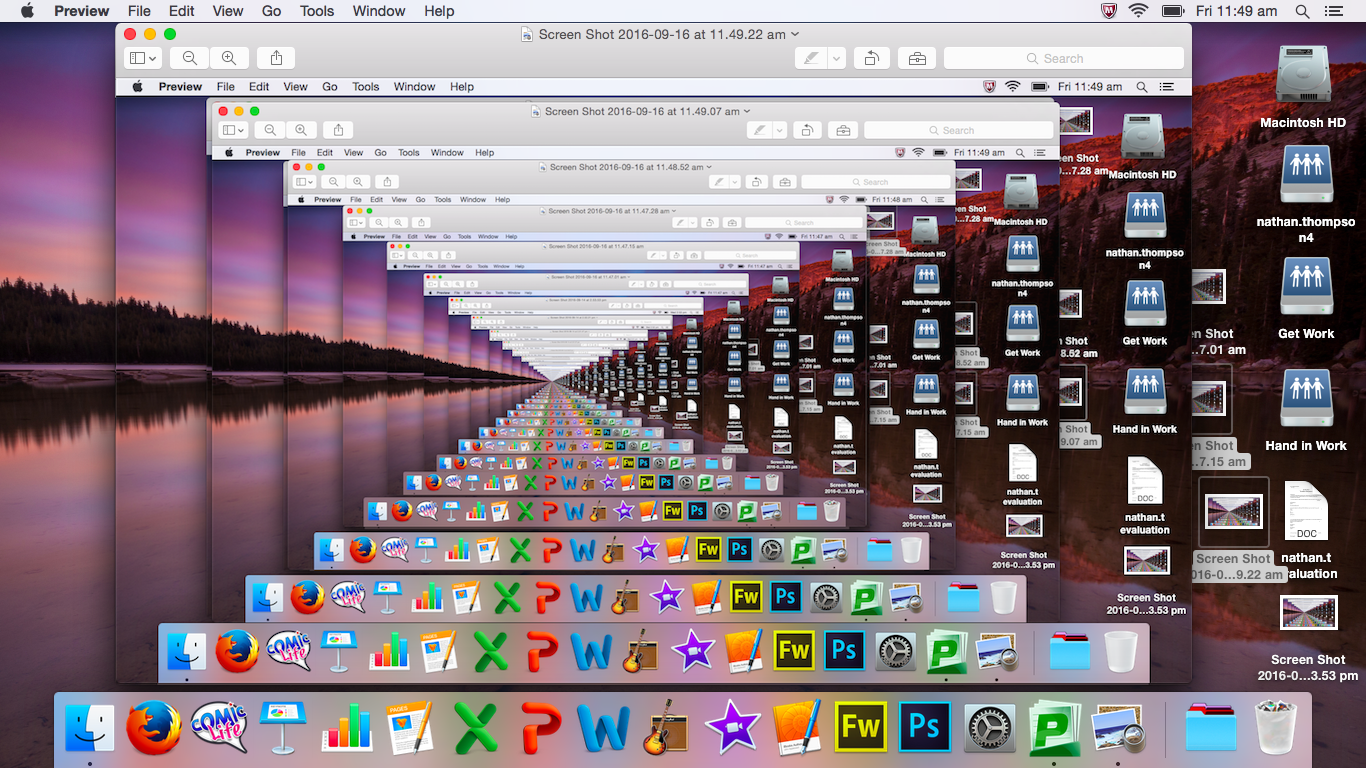This screenshot has width=1366, height=768.
Task: Open the Help menu in the system menu bar
Action: pyautogui.click(x=439, y=11)
